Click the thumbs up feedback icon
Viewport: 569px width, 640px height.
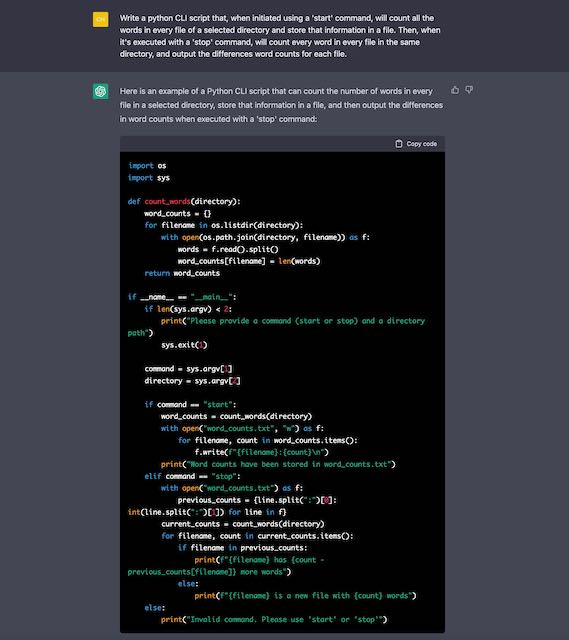[x=455, y=90]
